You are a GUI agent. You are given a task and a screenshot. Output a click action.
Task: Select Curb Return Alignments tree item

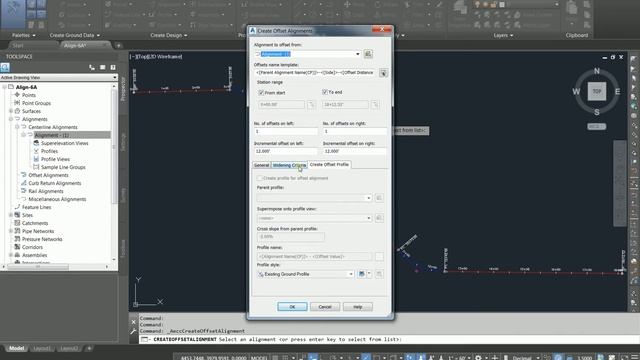(55, 183)
